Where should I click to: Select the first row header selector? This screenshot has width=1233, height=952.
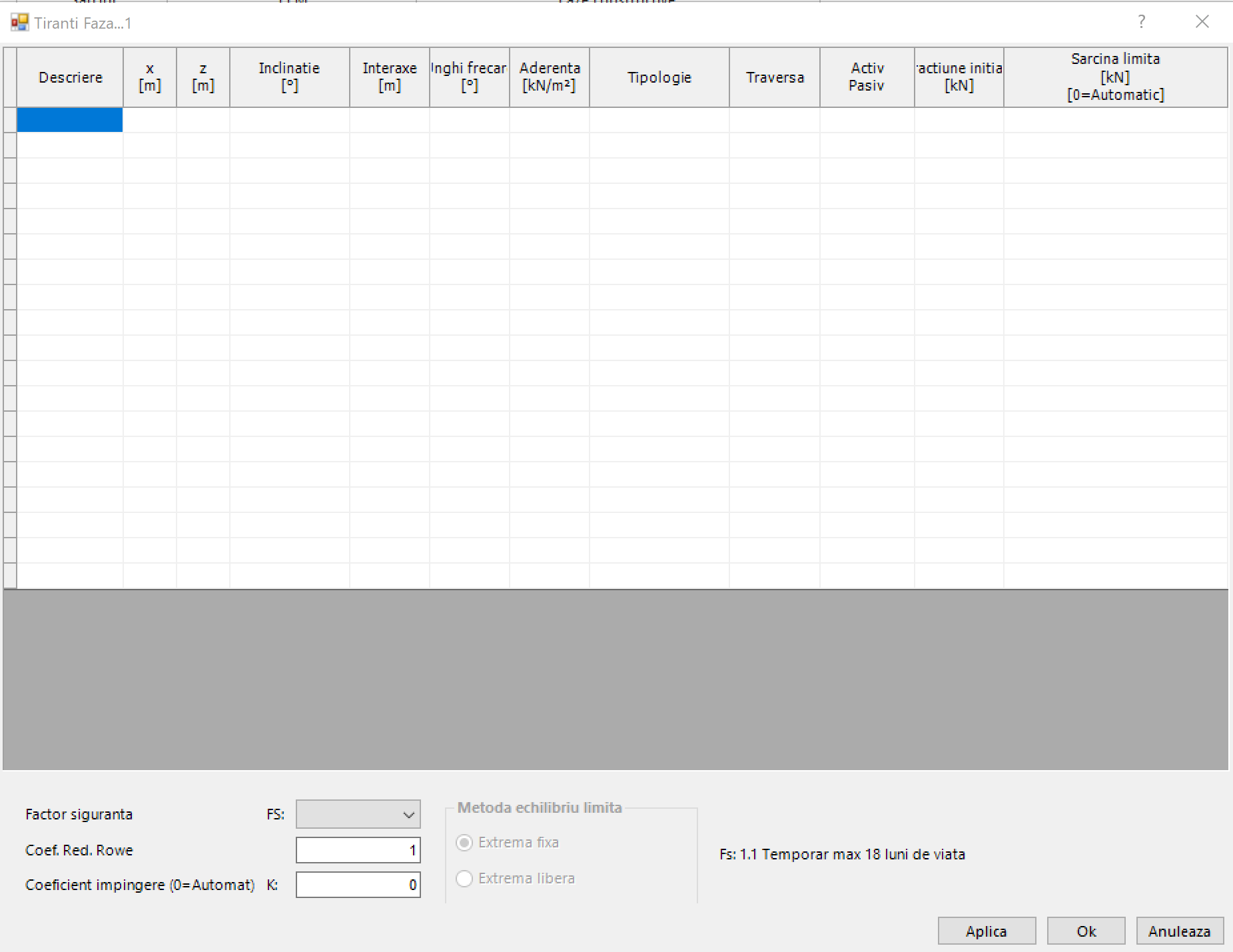(10, 120)
